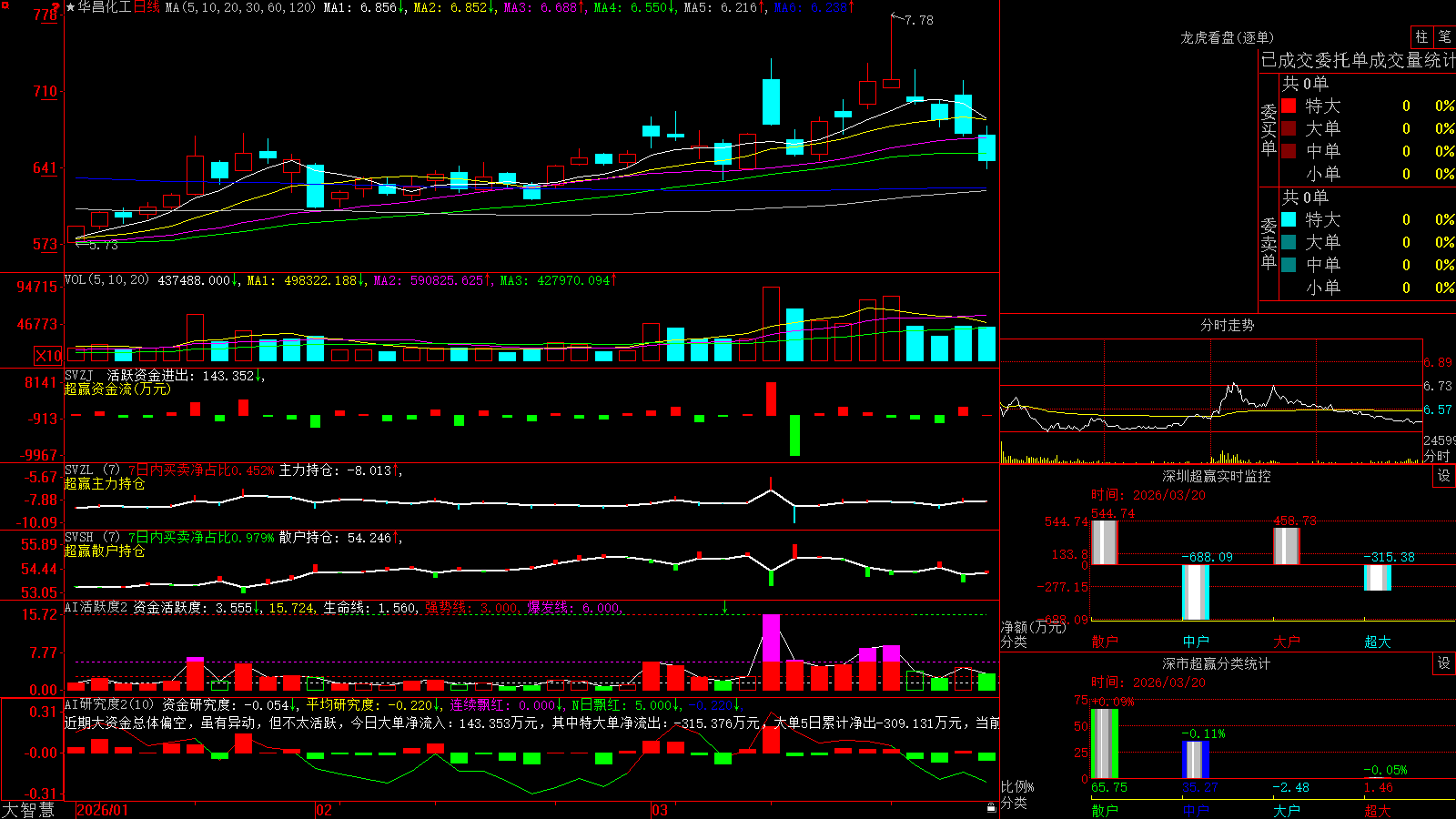The width and height of the screenshot is (1456, 819).
Task: Click the teal 委卖单 中单 swatch
Action: pyautogui.click(x=1289, y=265)
